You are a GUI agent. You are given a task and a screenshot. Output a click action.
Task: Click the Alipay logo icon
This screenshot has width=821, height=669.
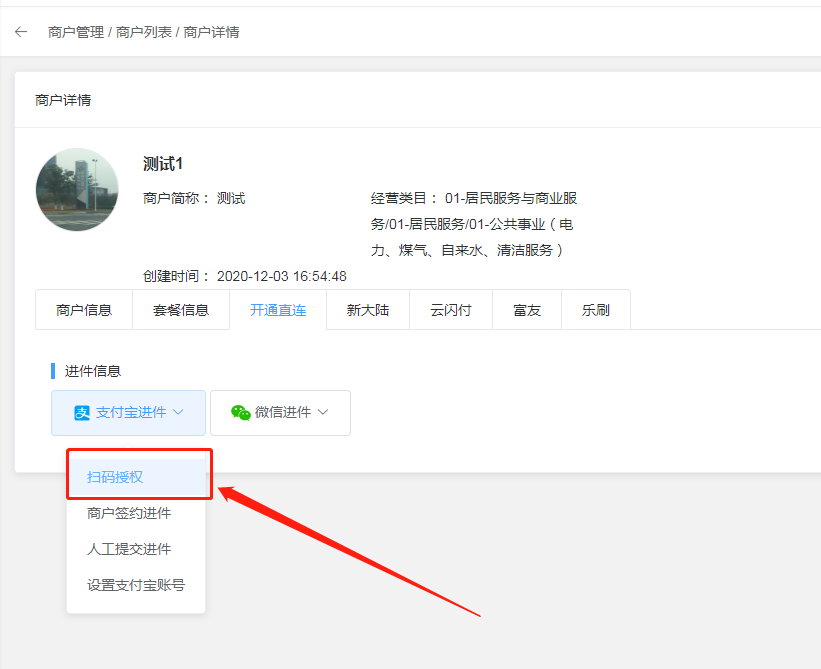click(x=82, y=413)
